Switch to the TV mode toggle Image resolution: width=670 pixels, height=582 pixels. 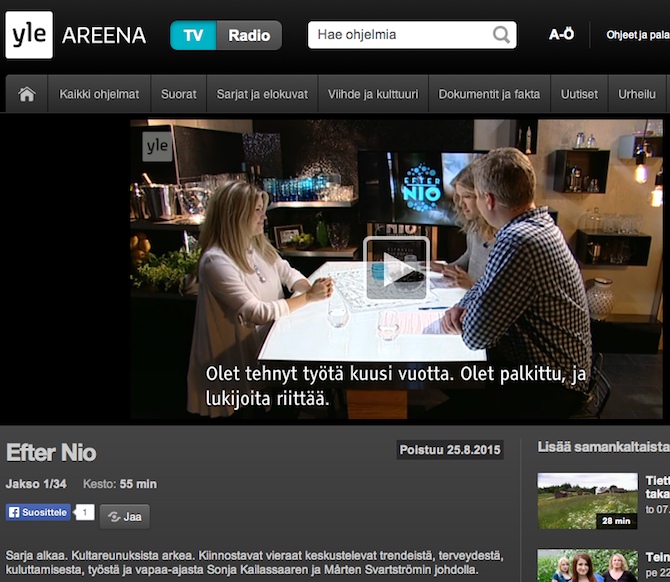pos(193,35)
